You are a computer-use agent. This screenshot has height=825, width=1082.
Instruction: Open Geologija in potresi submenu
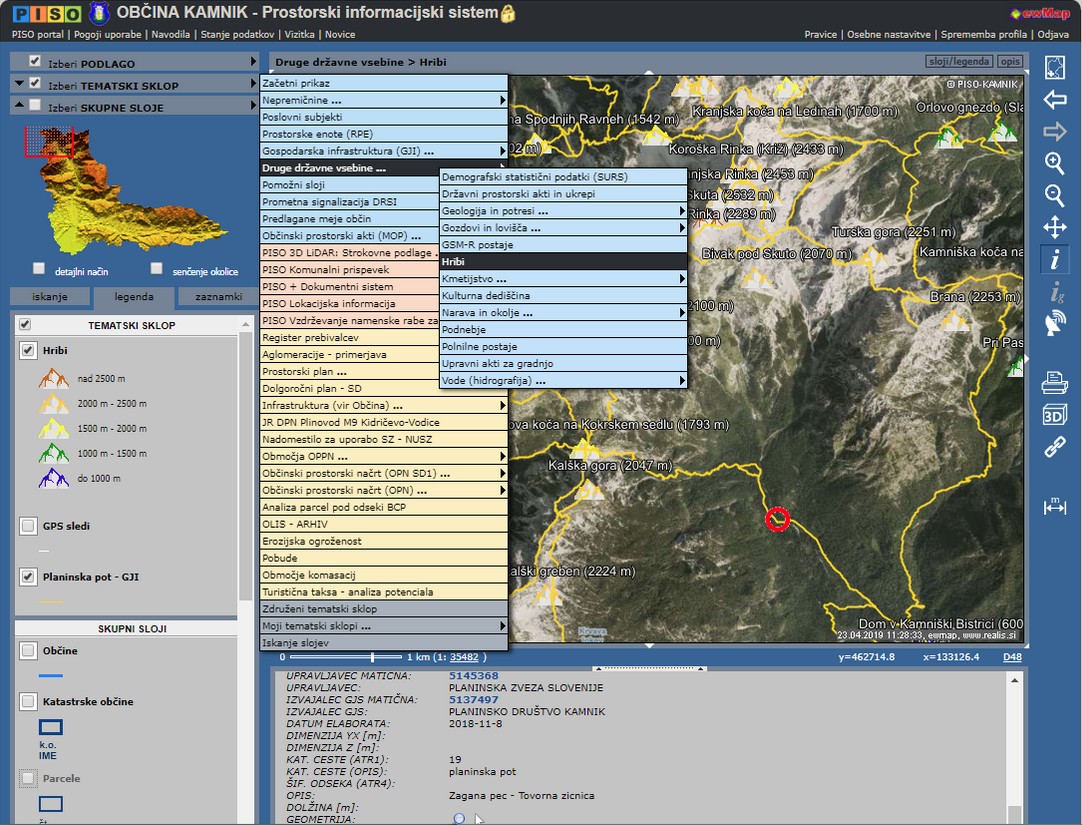tap(563, 211)
